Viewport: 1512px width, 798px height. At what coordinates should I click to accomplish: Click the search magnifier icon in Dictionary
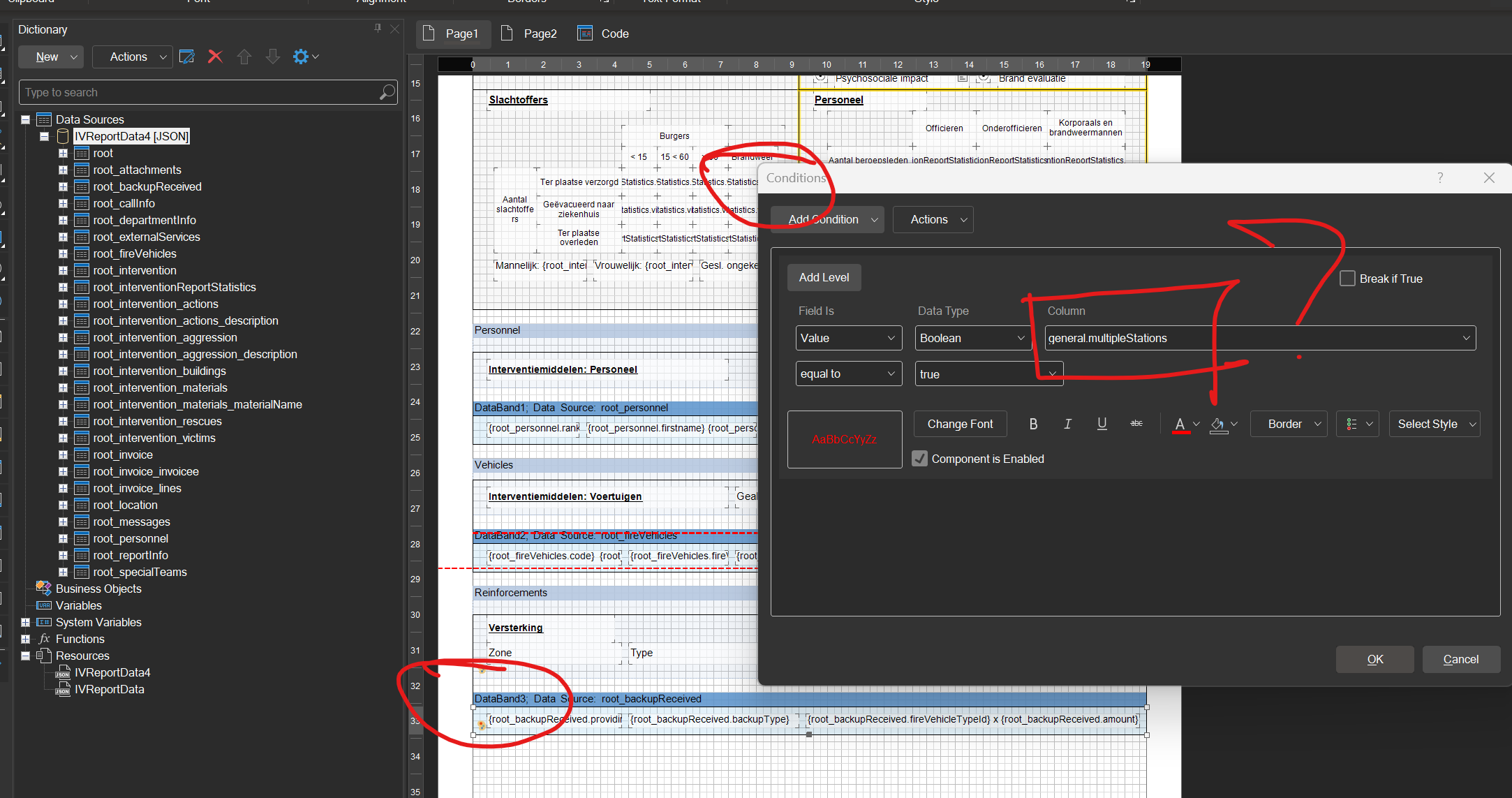[x=387, y=92]
